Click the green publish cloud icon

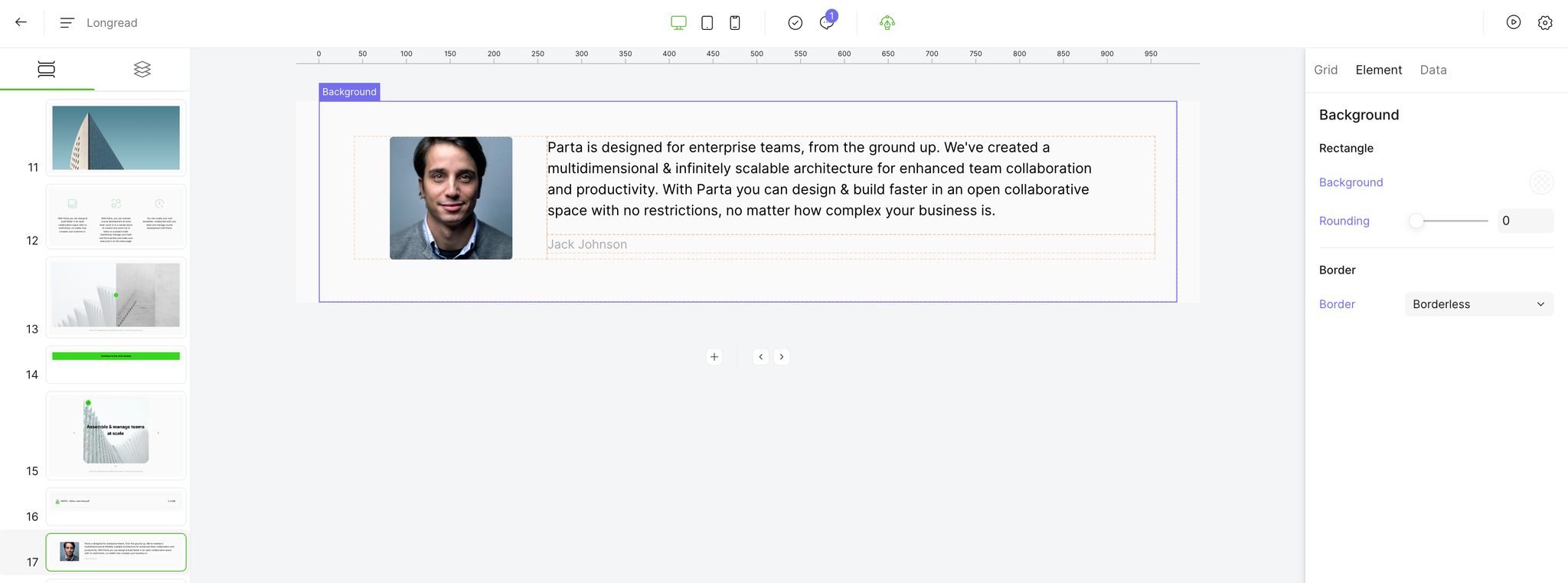(x=887, y=23)
